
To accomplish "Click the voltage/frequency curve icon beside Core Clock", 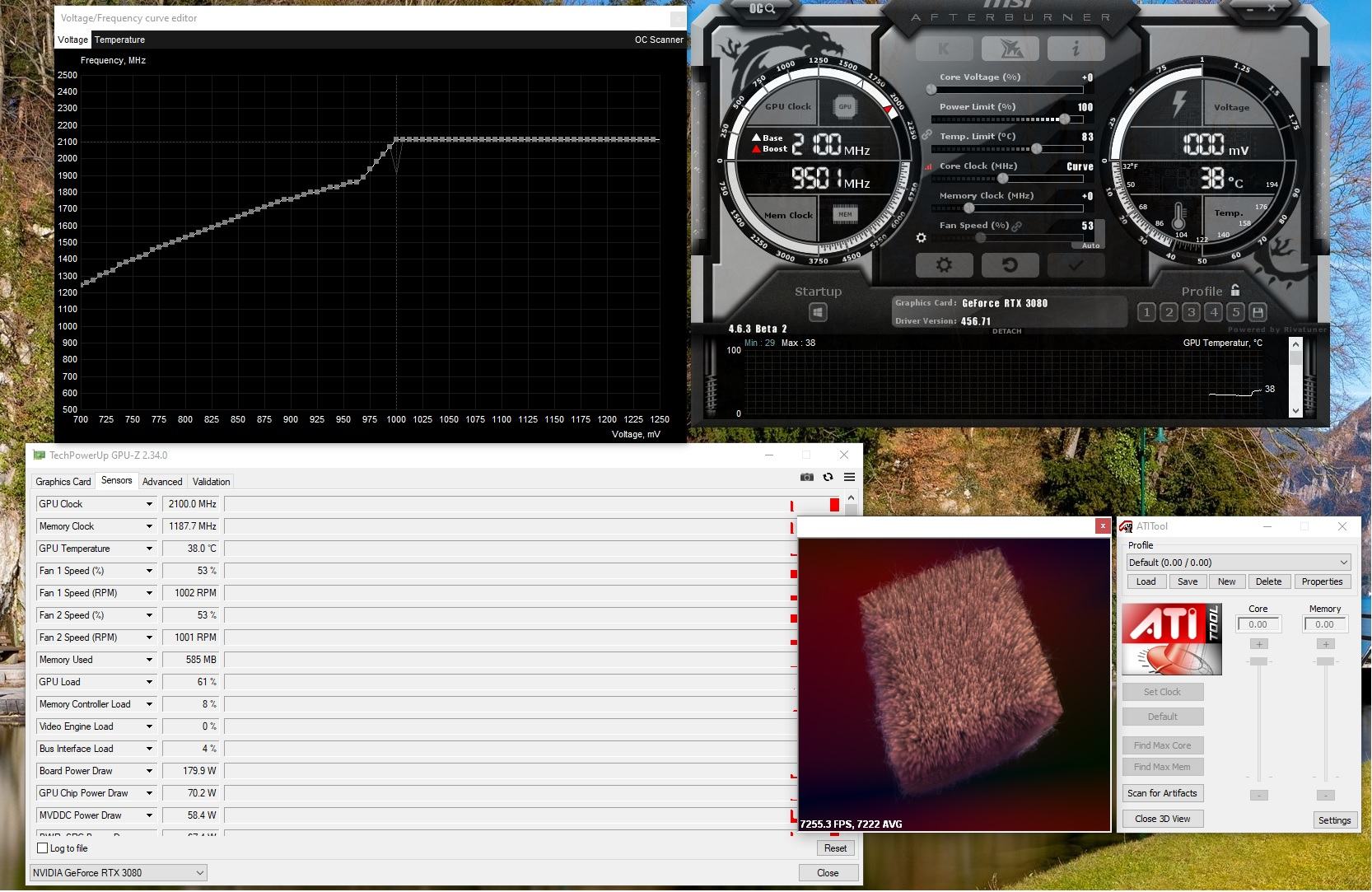I will 929,166.
